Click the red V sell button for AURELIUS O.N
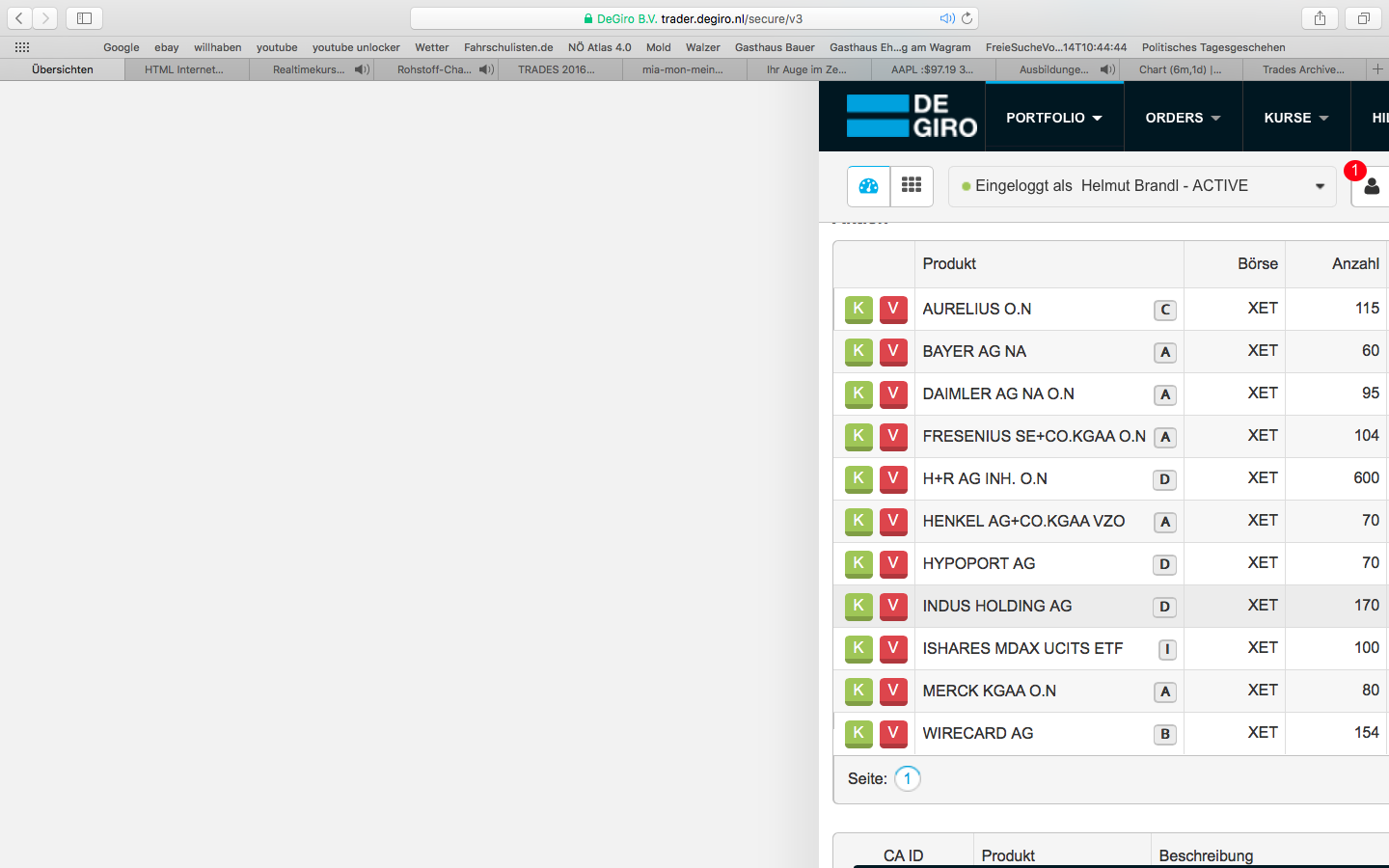The width and height of the screenshot is (1389, 868). coord(893,310)
